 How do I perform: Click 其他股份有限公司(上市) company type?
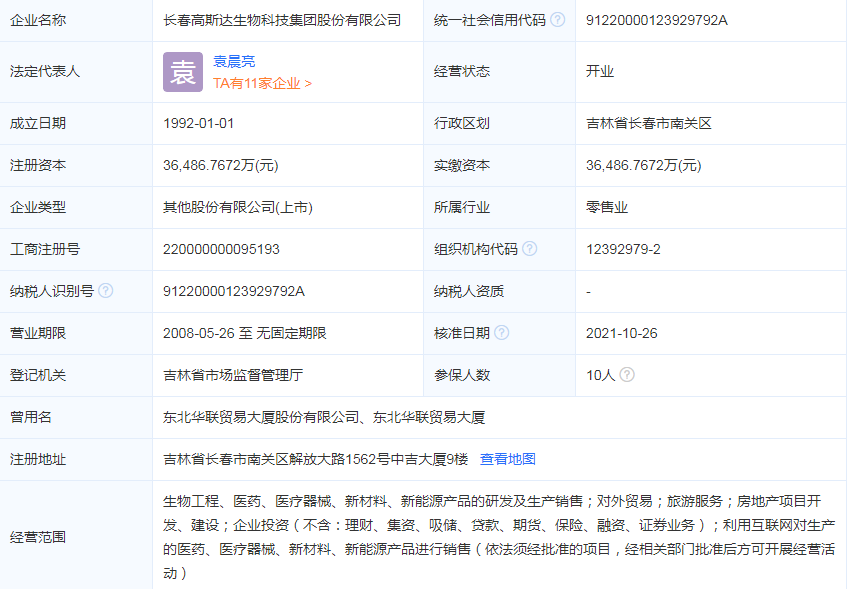point(238,207)
